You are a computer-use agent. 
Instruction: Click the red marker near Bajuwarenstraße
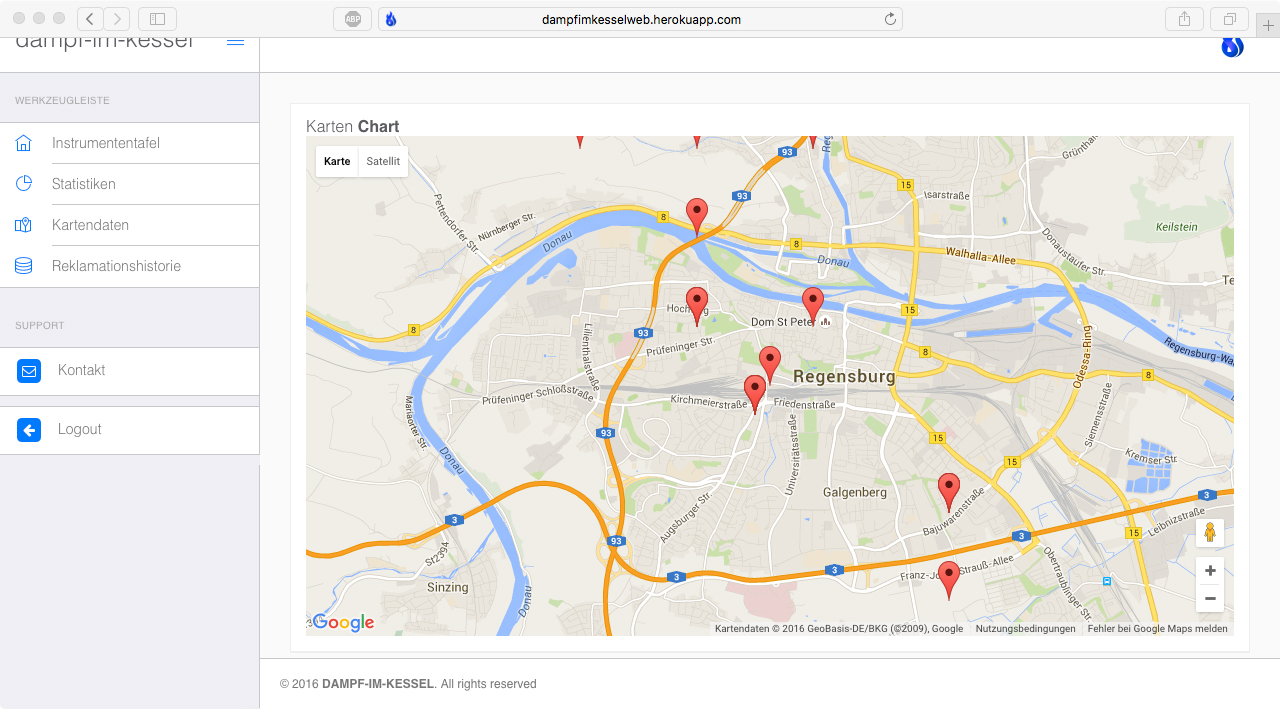(x=948, y=493)
